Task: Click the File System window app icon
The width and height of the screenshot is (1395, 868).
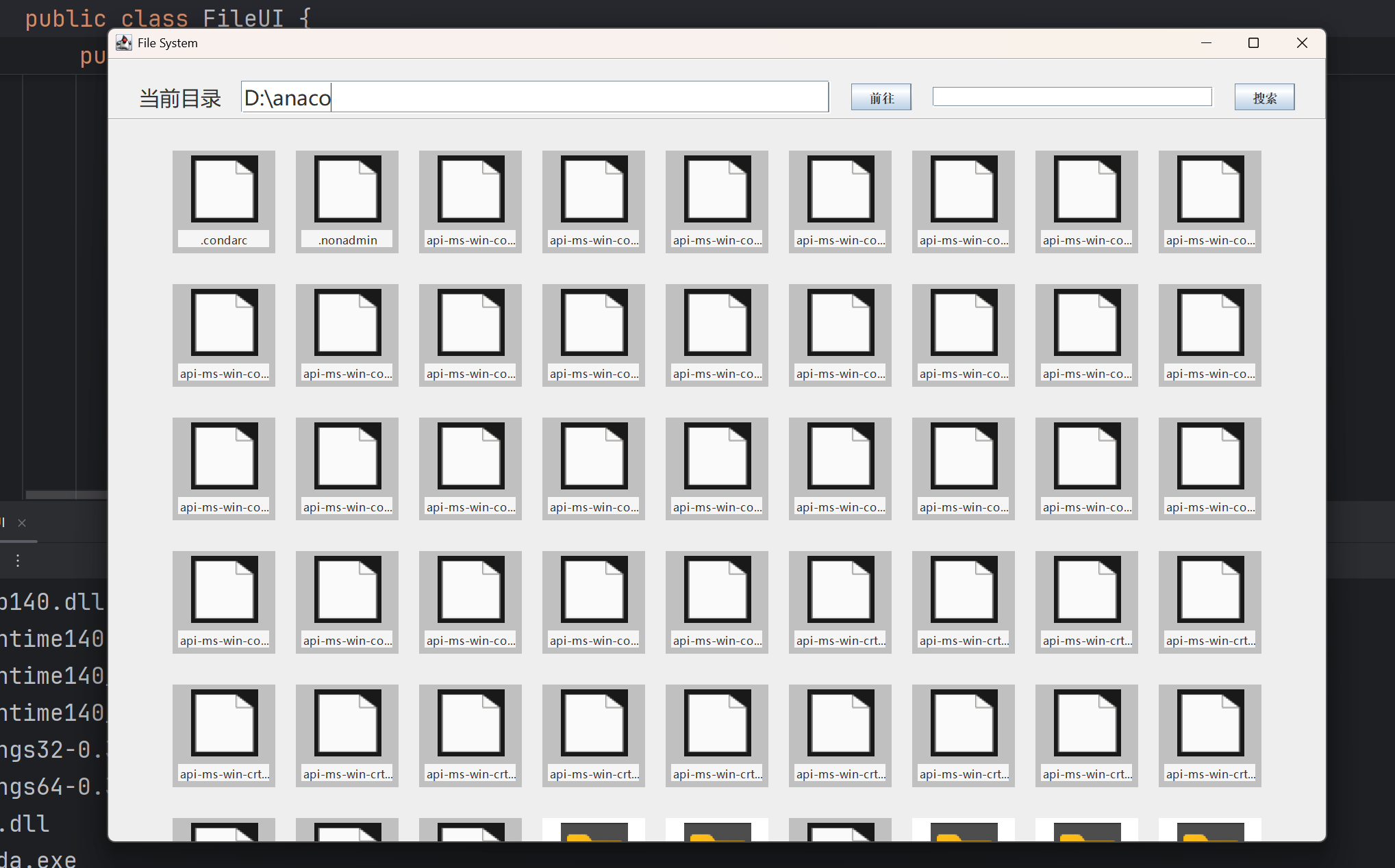Action: coord(124,43)
